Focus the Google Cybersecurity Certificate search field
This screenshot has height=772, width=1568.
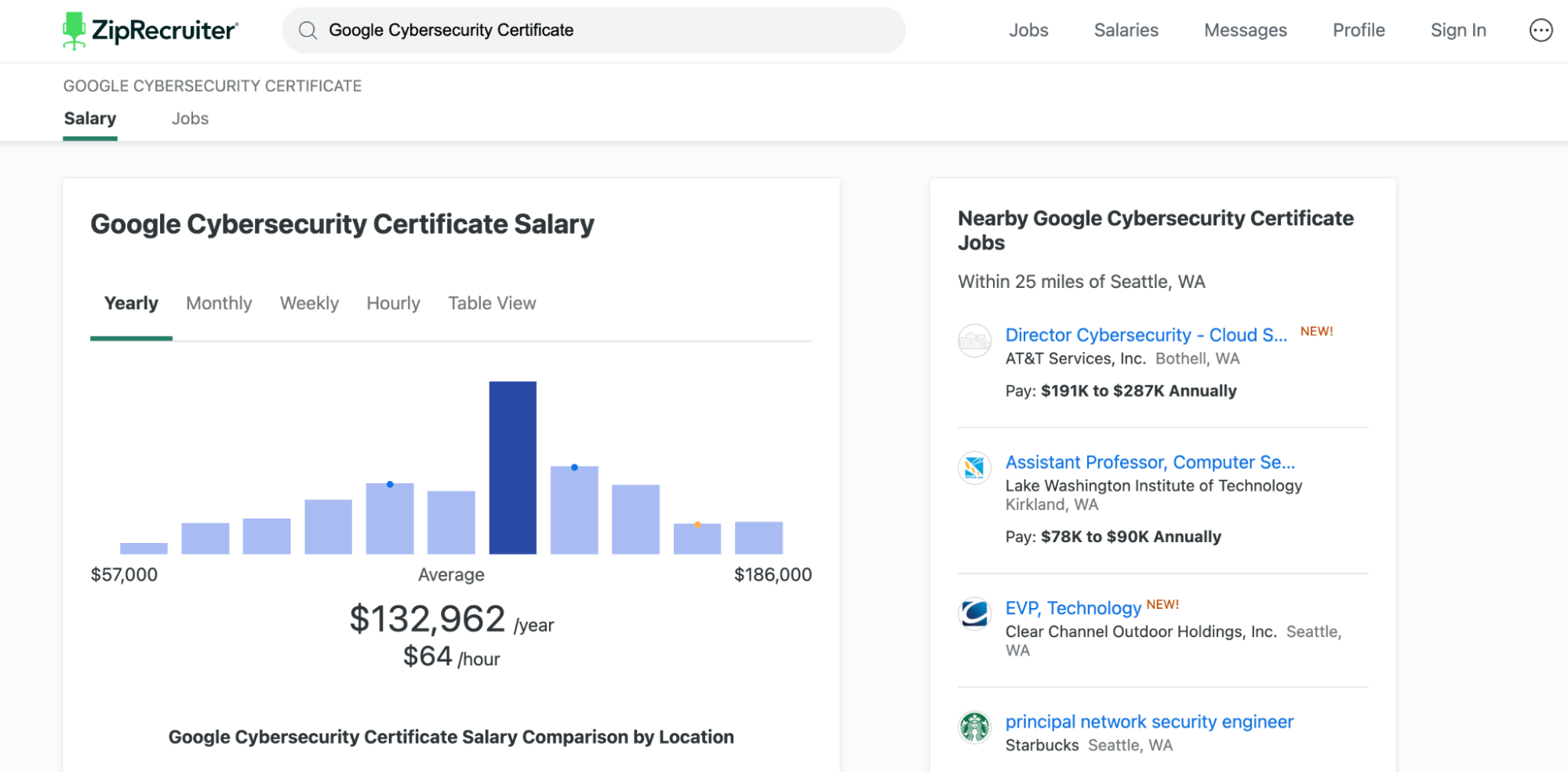click(x=594, y=31)
